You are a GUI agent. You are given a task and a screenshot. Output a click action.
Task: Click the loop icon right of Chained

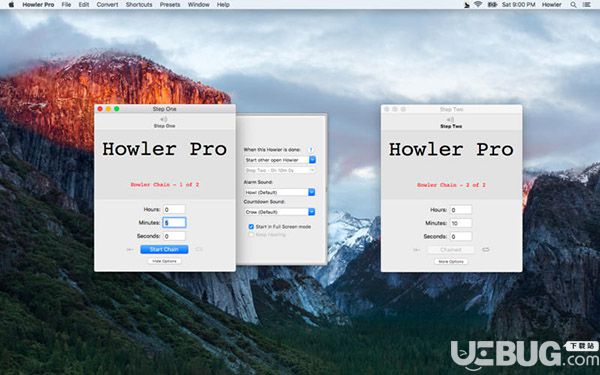pyautogui.click(x=486, y=249)
